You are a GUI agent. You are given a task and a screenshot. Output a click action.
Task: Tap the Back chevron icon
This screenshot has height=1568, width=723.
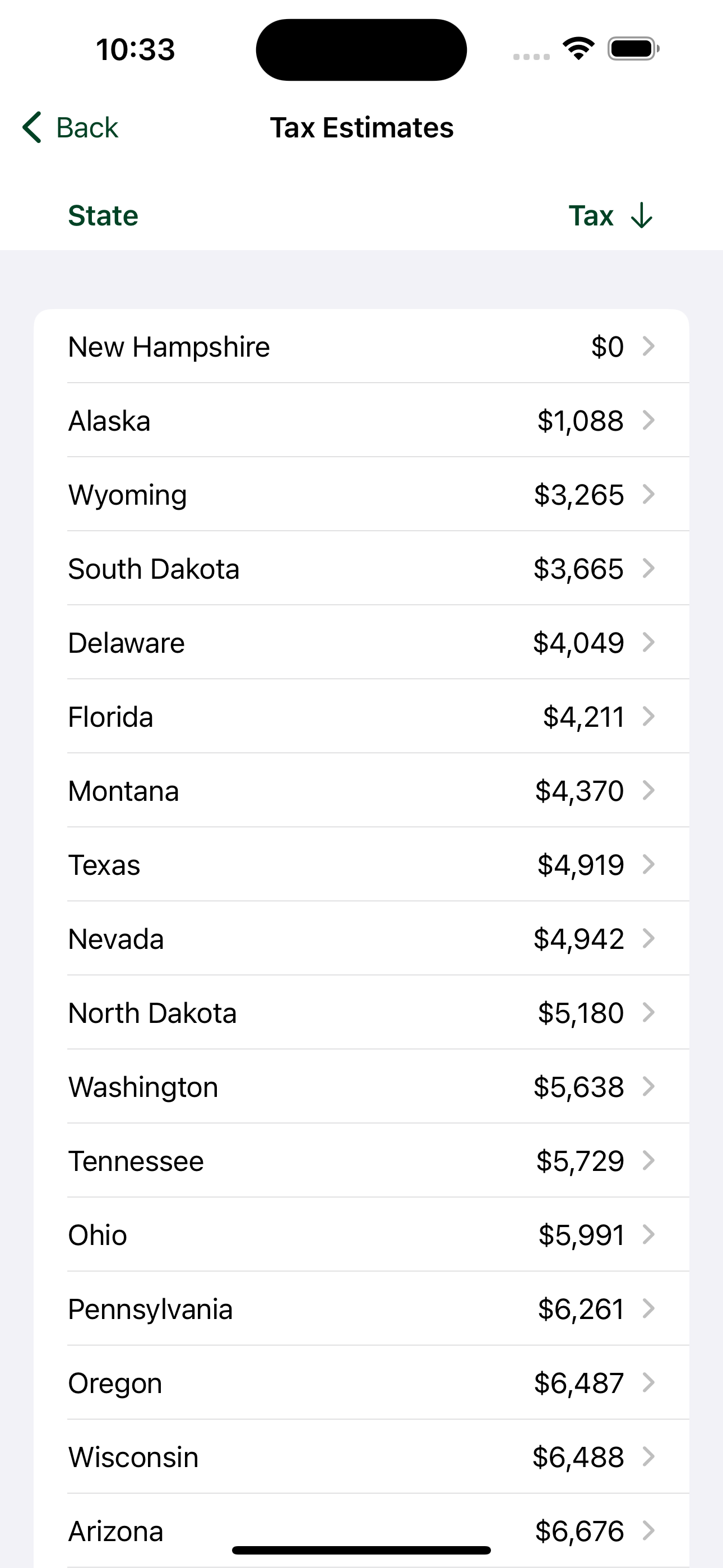pyautogui.click(x=31, y=127)
